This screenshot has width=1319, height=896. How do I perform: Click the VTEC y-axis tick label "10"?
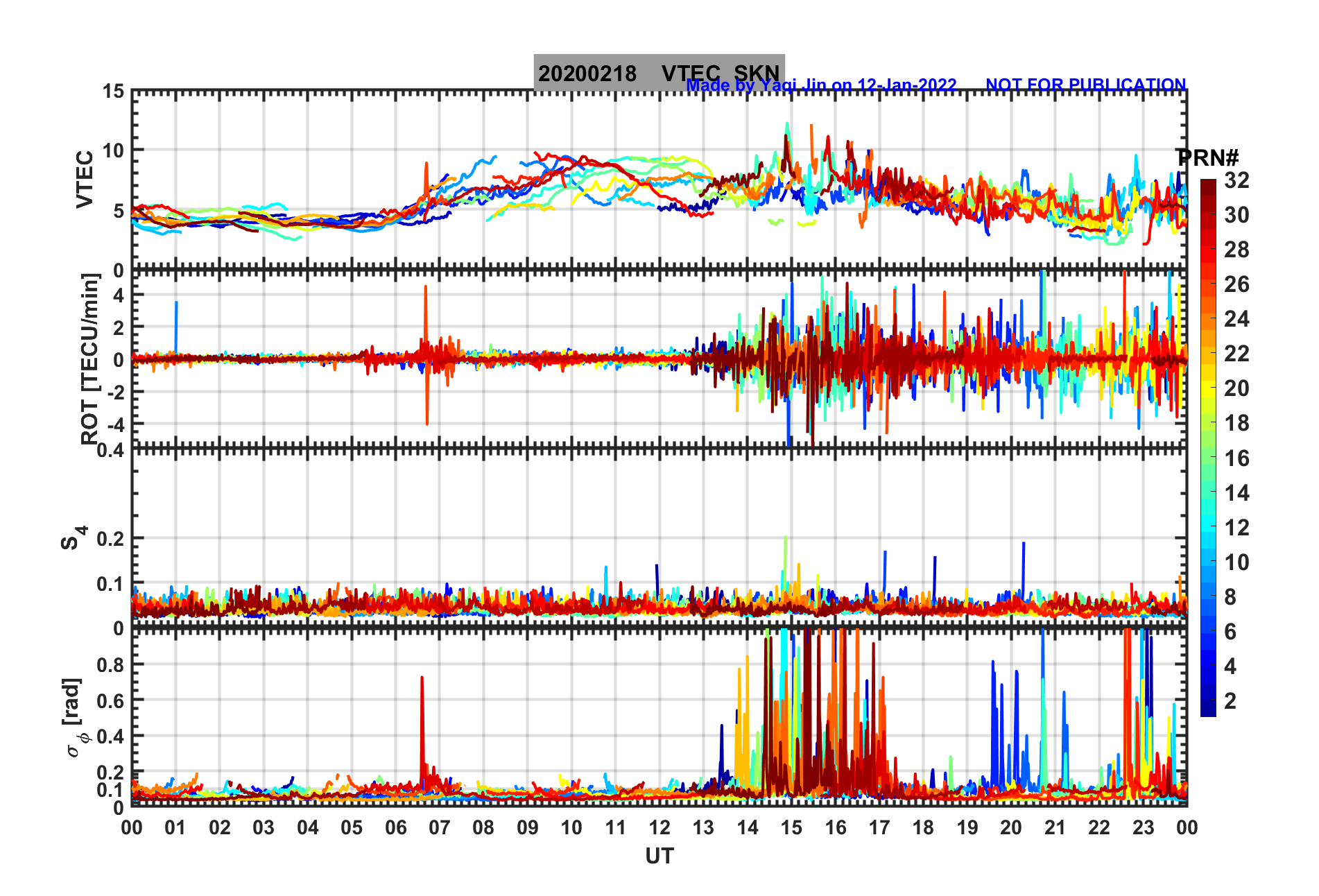(x=114, y=150)
